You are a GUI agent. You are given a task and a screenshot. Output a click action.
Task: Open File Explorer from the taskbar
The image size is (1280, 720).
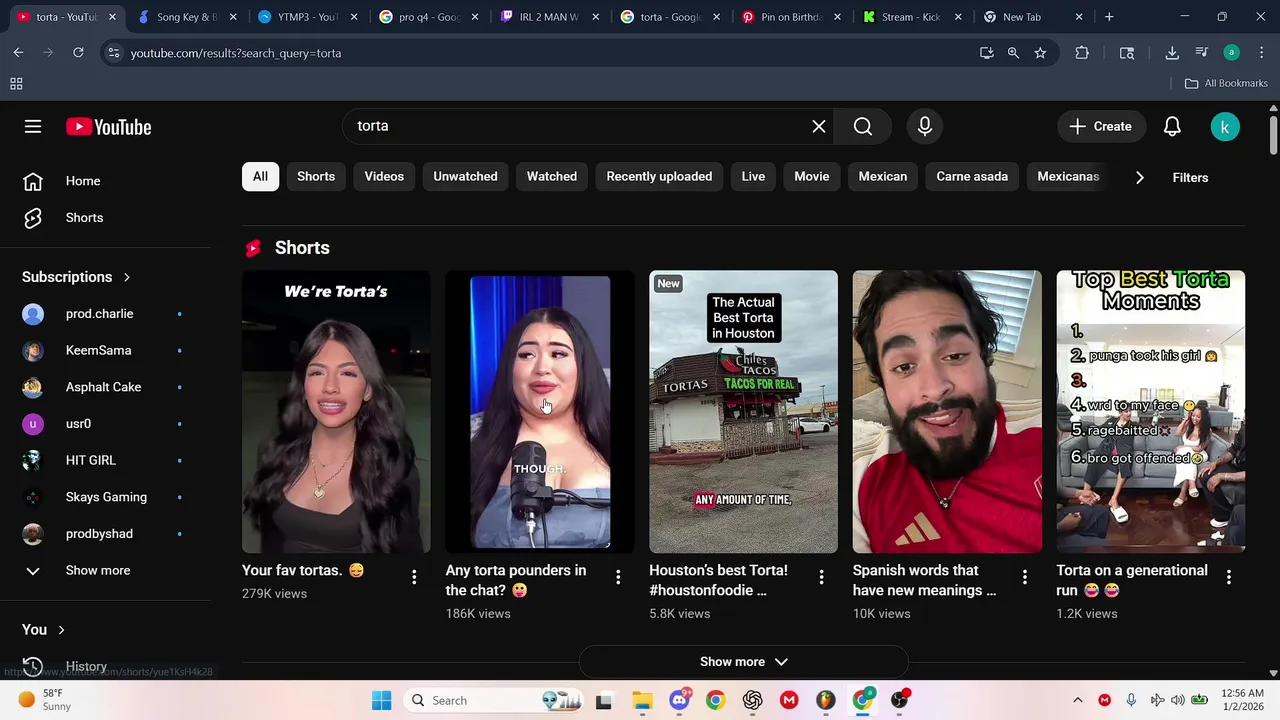641,700
